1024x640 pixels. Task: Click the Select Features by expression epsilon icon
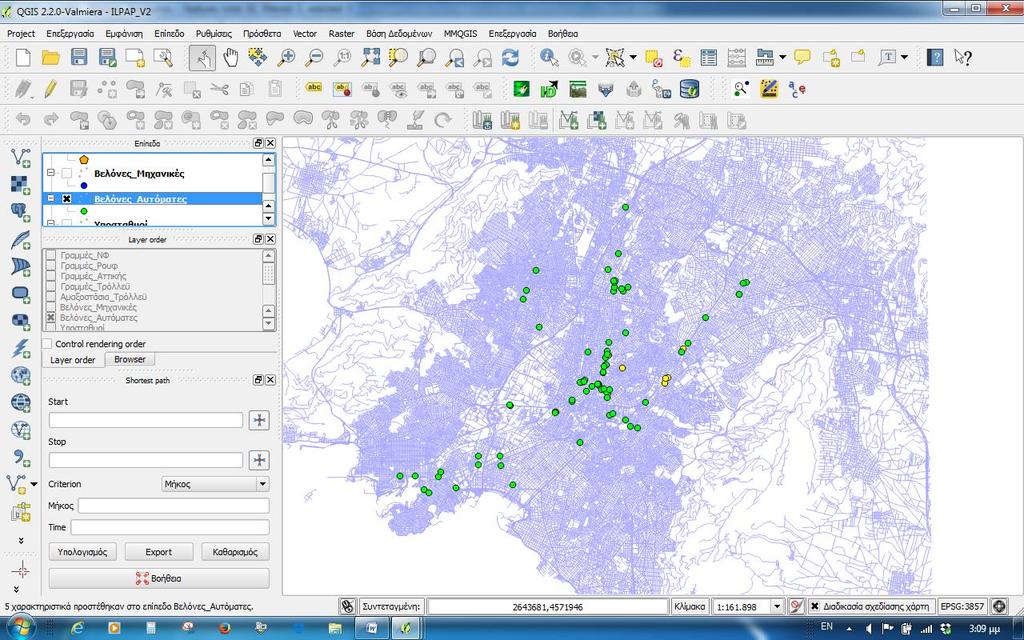point(681,57)
